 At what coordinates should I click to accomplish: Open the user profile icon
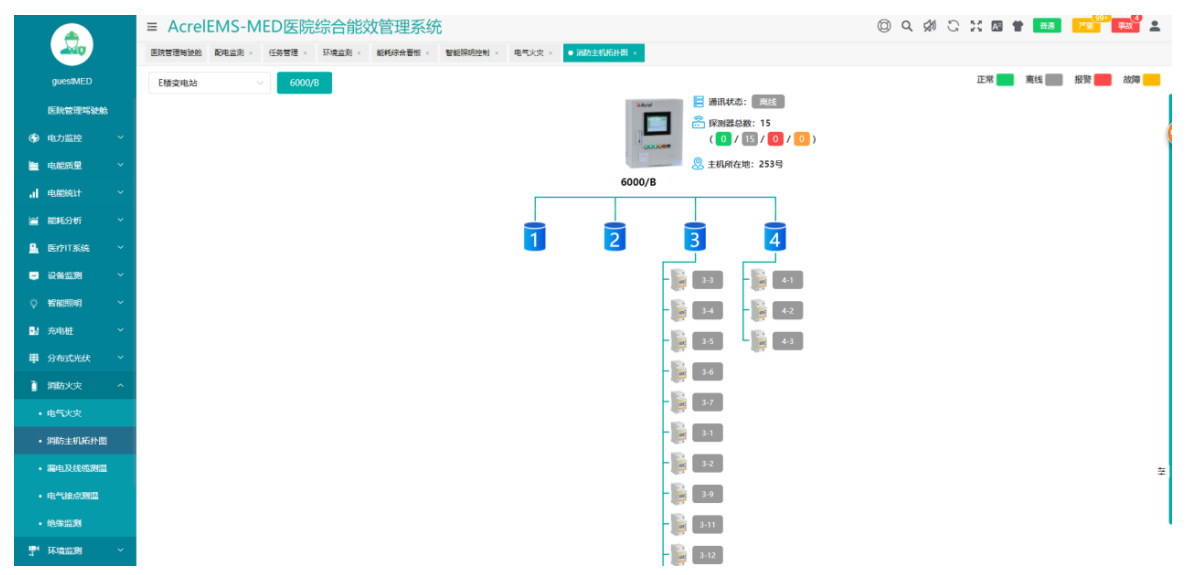[1154, 26]
